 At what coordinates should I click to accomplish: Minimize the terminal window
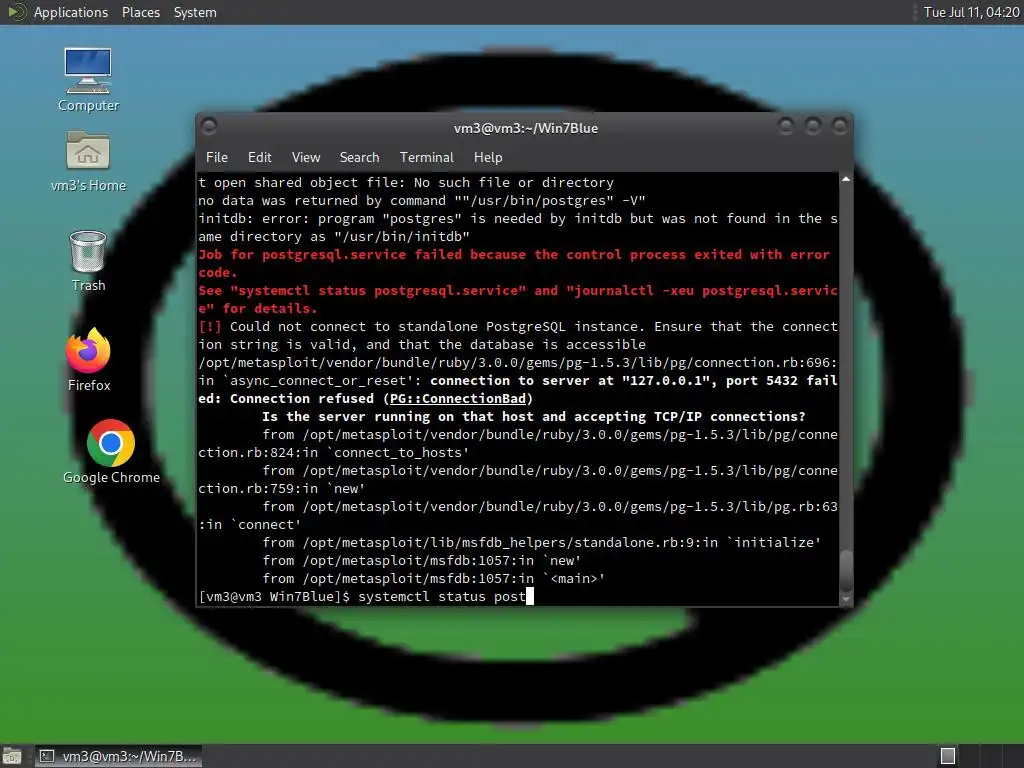coord(786,125)
